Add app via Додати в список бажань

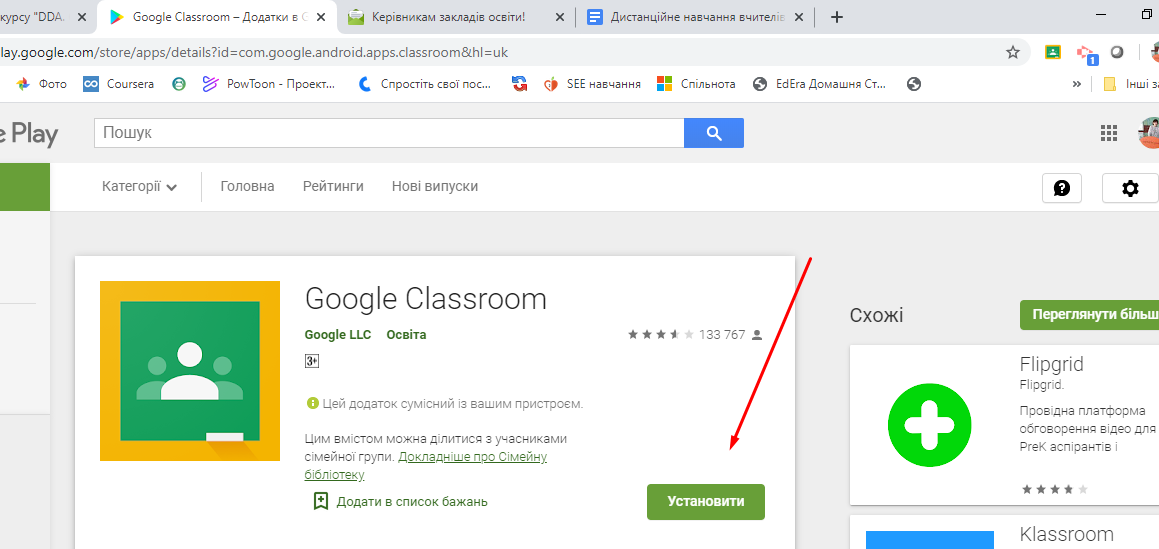coord(412,502)
